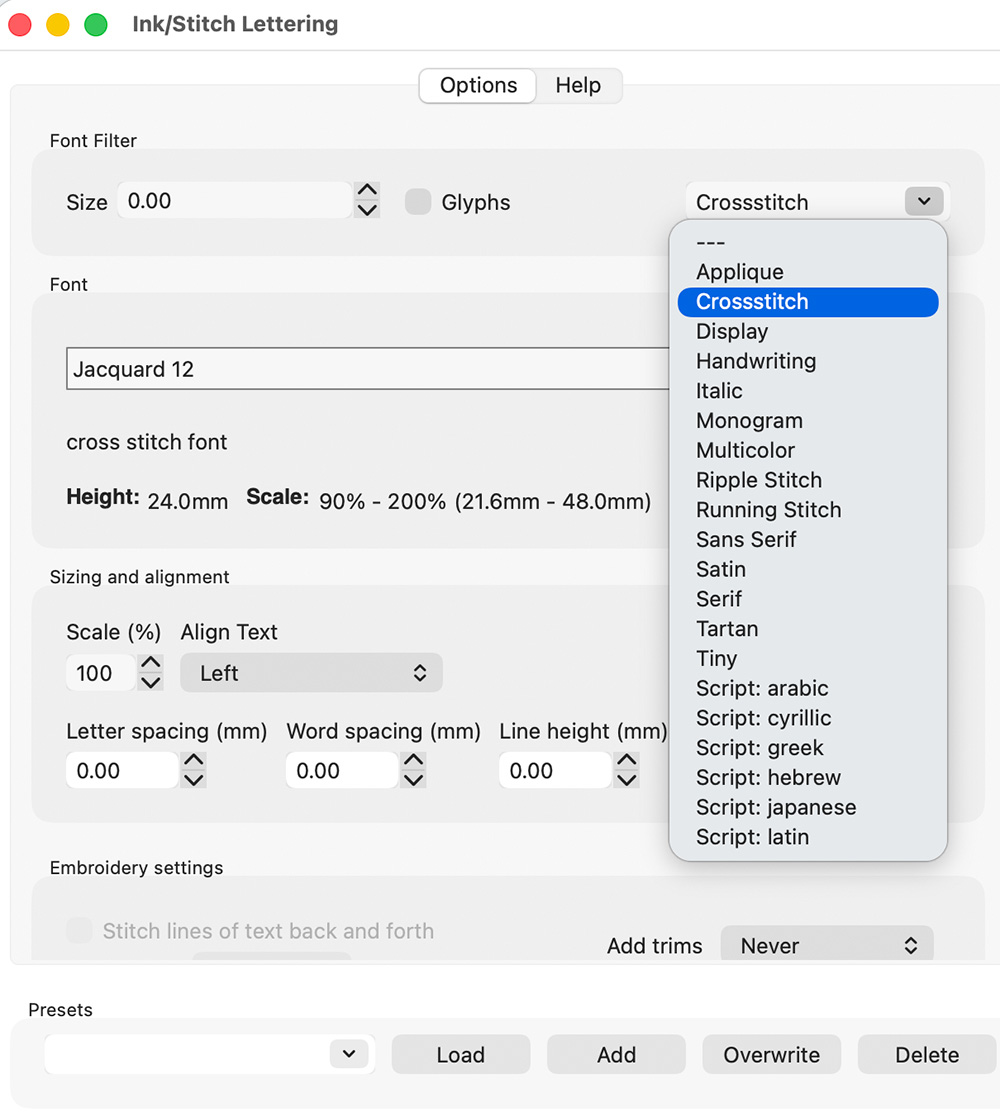Increase the font filter Size value
Image resolution: width=1000 pixels, height=1117 pixels.
click(x=367, y=191)
